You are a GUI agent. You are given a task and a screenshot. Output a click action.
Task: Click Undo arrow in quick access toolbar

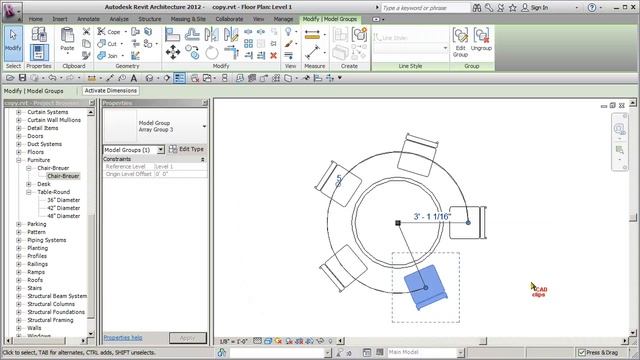pyautogui.click(x=52, y=78)
